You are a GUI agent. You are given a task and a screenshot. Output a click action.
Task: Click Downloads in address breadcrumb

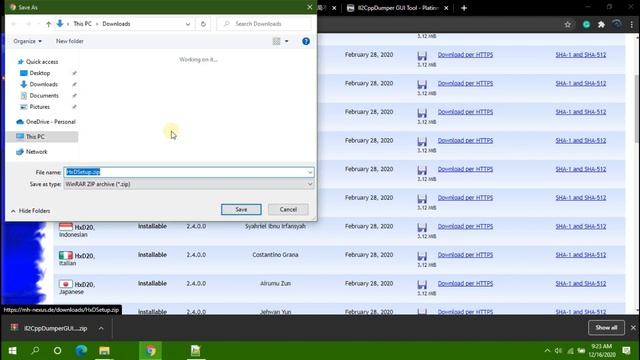[116, 24]
